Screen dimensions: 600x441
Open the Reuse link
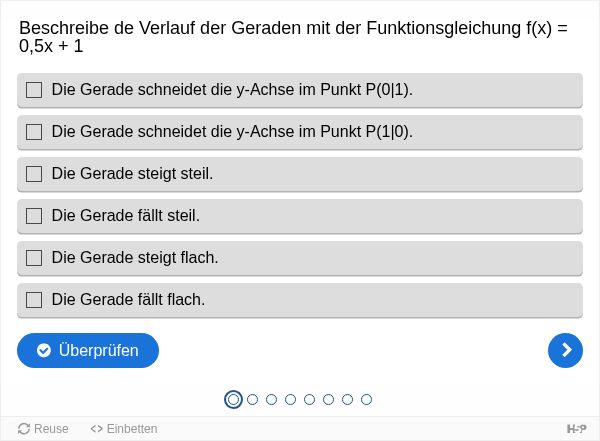43,429
